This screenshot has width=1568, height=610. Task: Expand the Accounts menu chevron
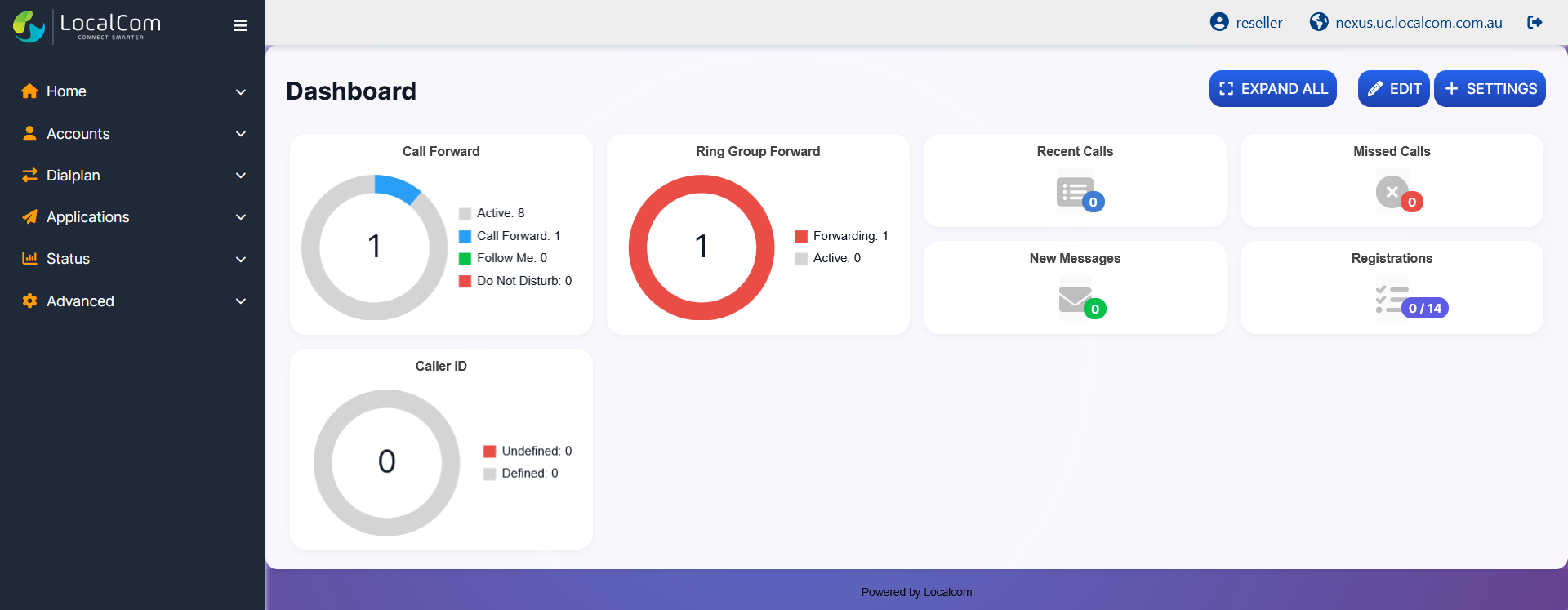tap(241, 134)
